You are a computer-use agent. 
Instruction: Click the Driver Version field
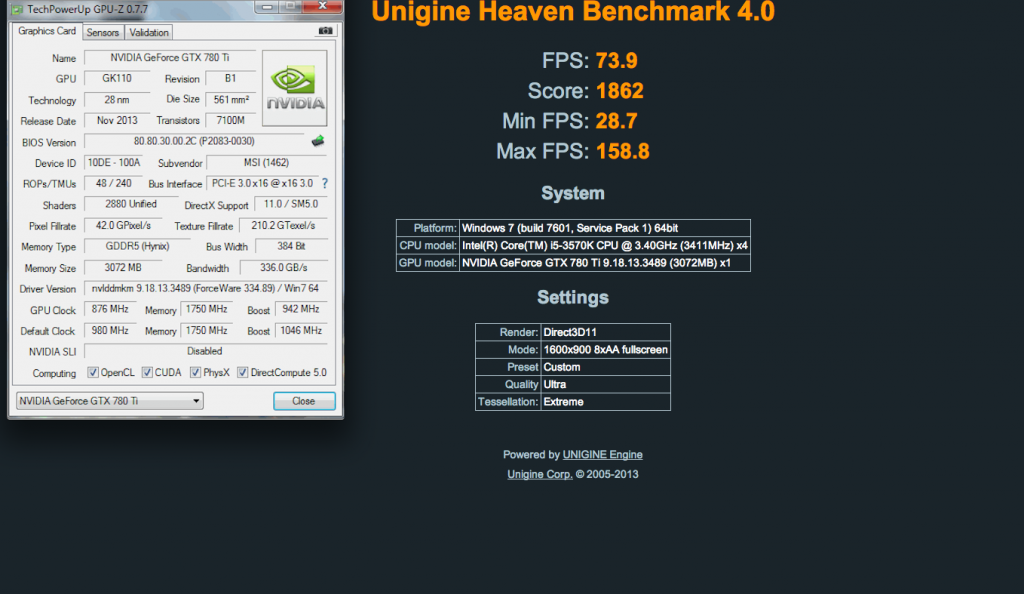click(x=205, y=289)
